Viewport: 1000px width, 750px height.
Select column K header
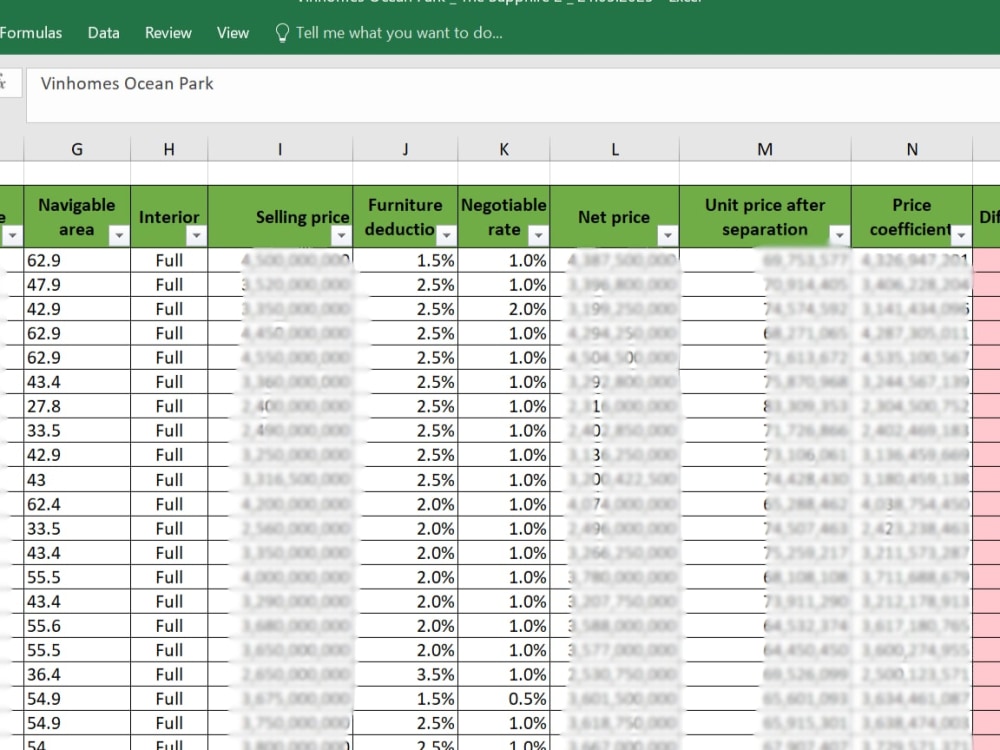[x=504, y=149]
